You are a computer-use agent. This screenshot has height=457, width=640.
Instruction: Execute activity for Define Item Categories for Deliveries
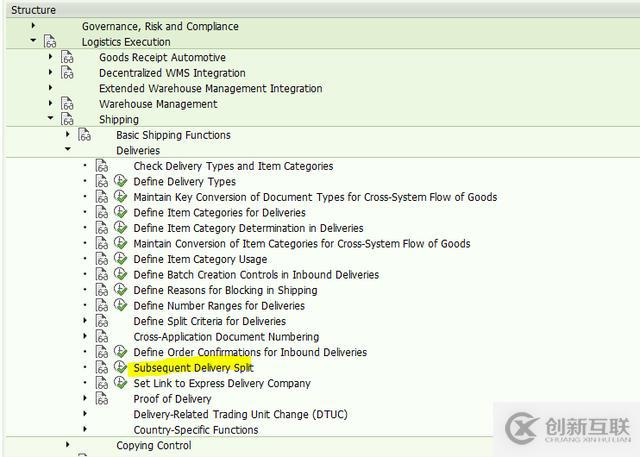coord(120,211)
